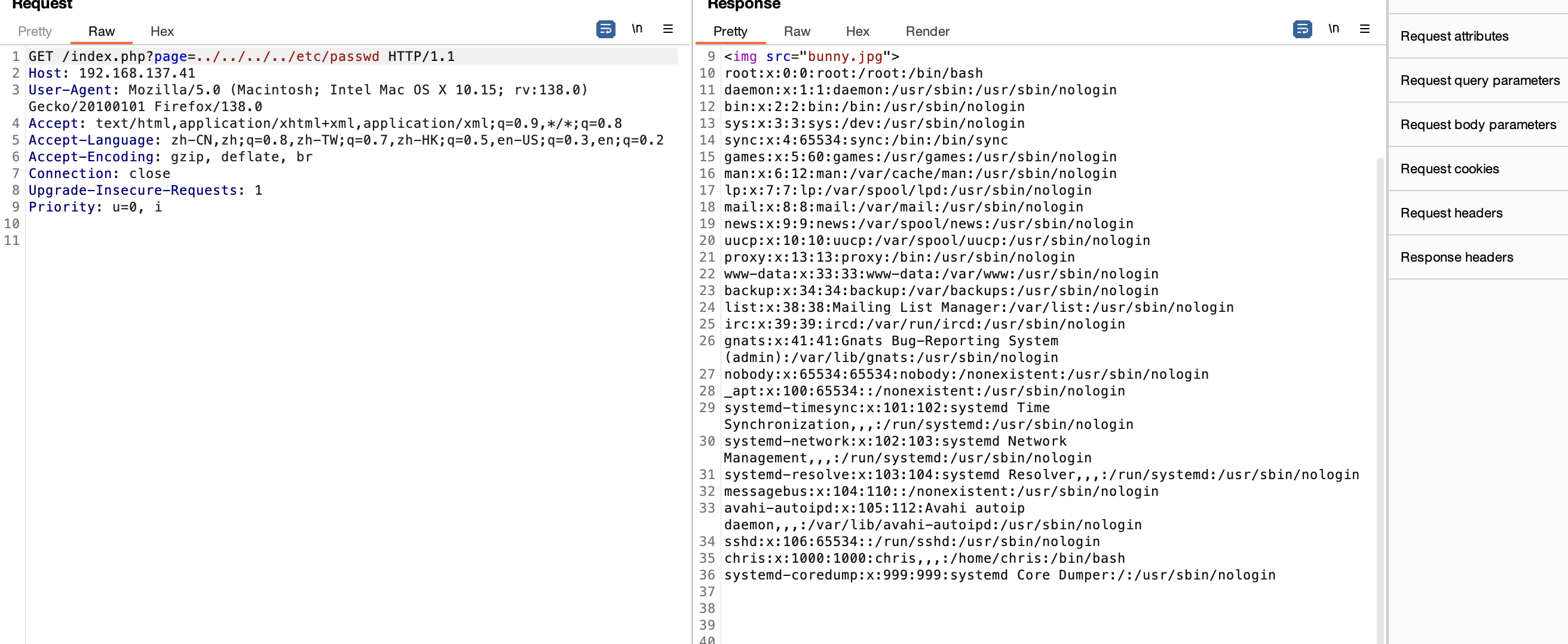Click the Upgrade-Insecure-Requests header line
This screenshot has width=1568, height=644.
(x=145, y=191)
